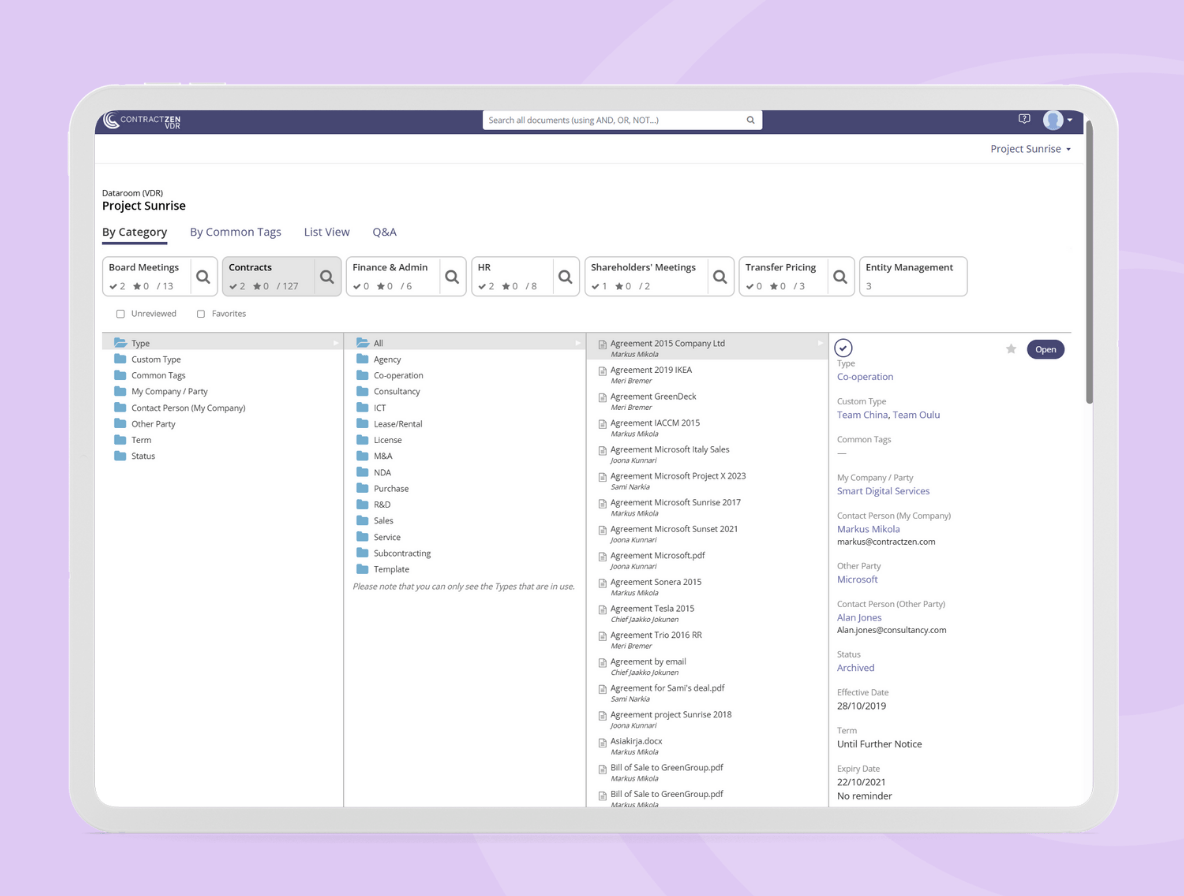1184x896 pixels.
Task: Open search inside the HR category card
Action: [x=567, y=277]
